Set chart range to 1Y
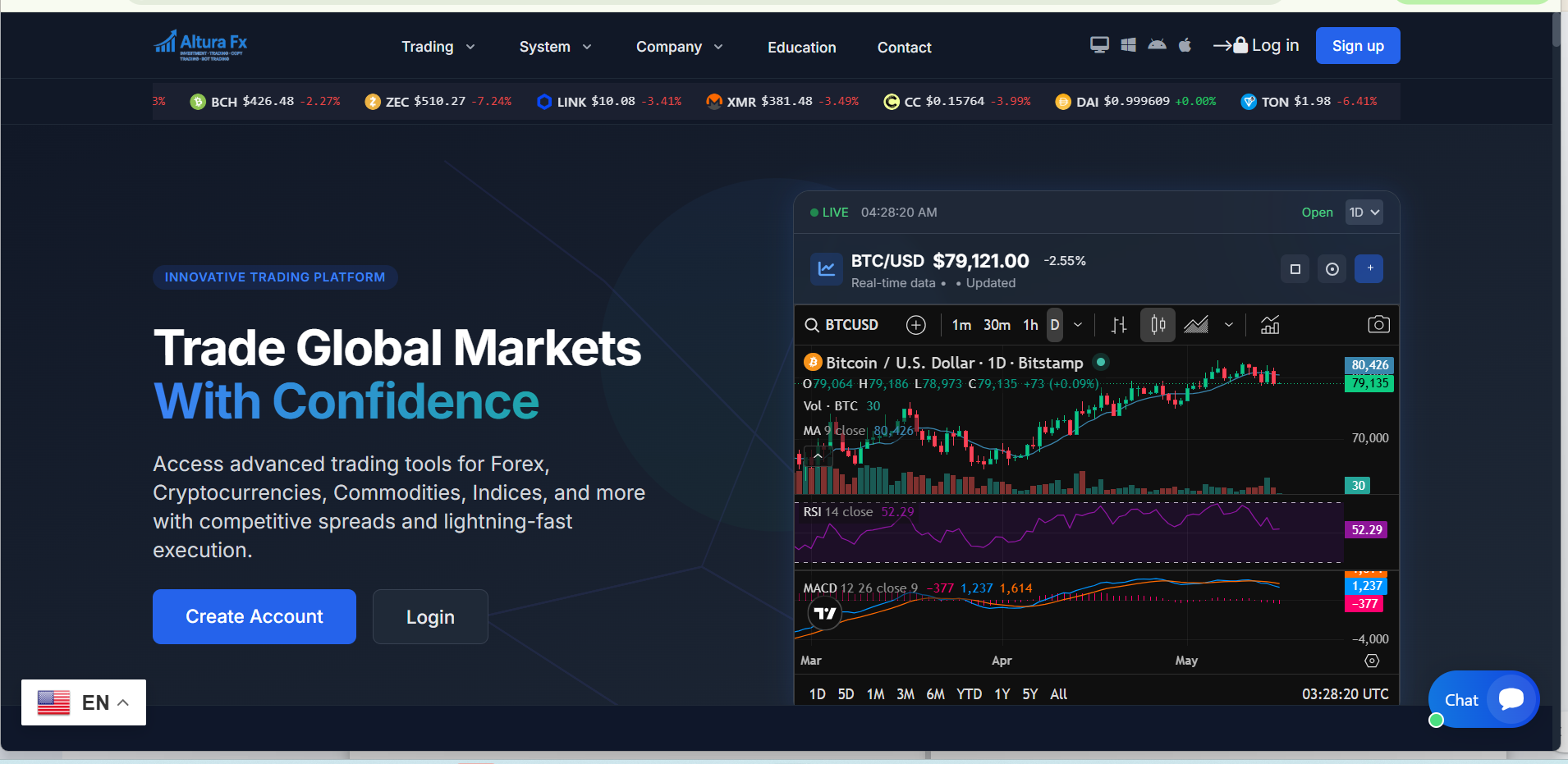 [1002, 694]
